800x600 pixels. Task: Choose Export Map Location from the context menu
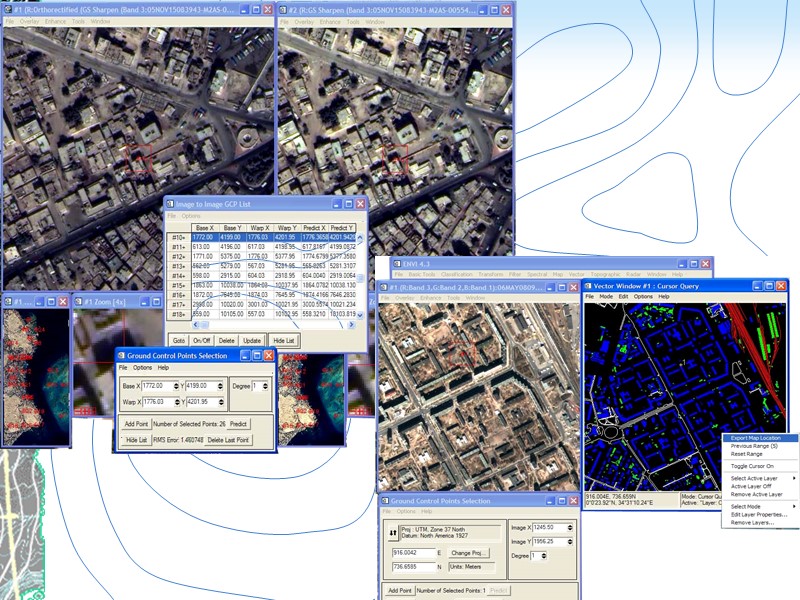pyautogui.click(x=760, y=438)
